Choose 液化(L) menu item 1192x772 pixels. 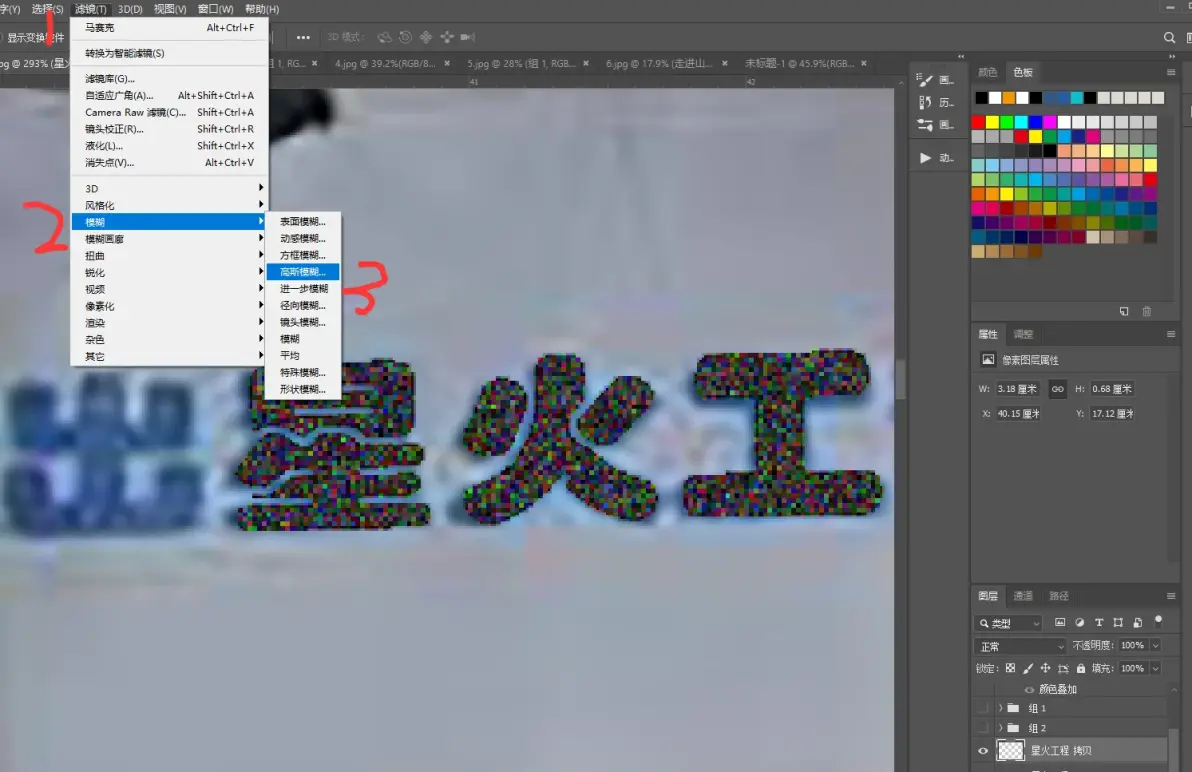click(x=169, y=146)
